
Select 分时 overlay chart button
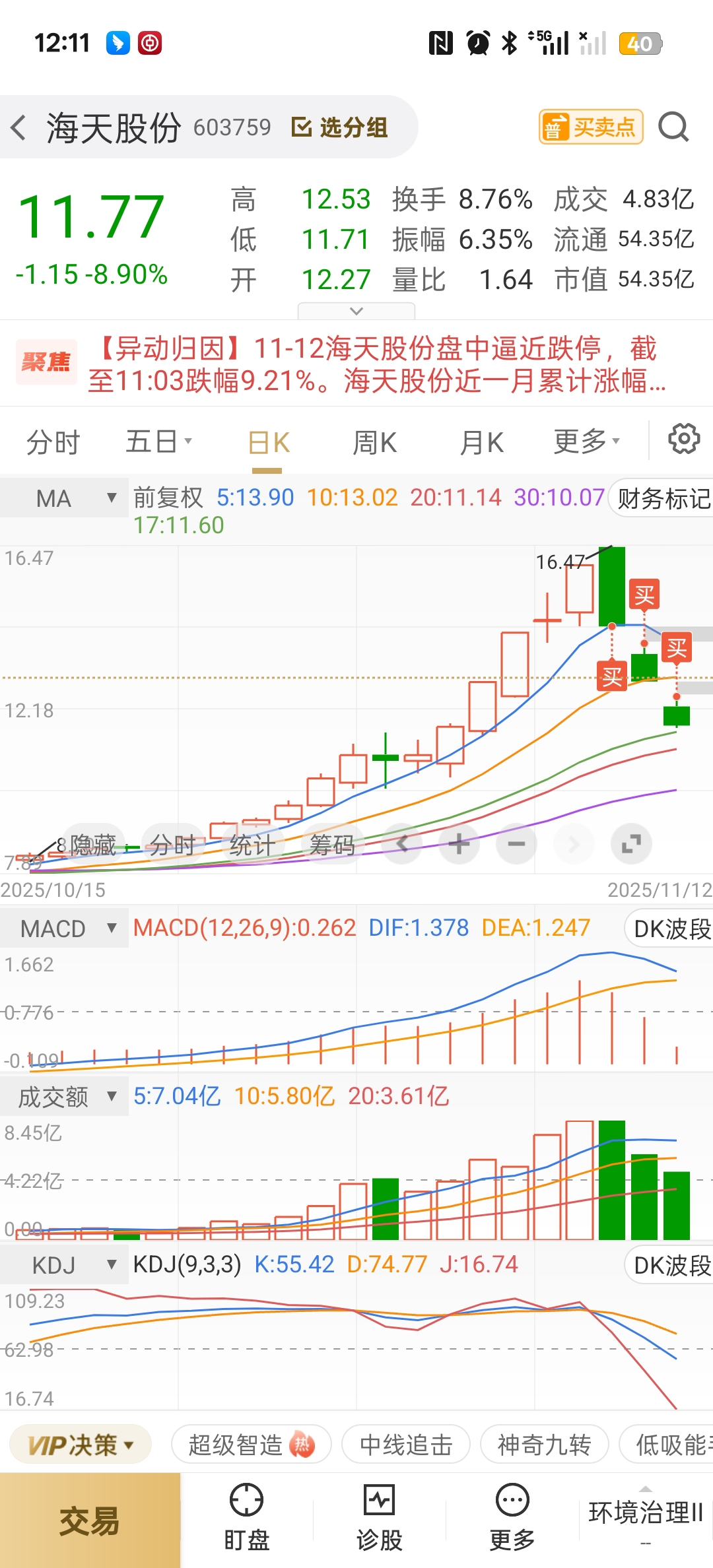coord(172,845)
